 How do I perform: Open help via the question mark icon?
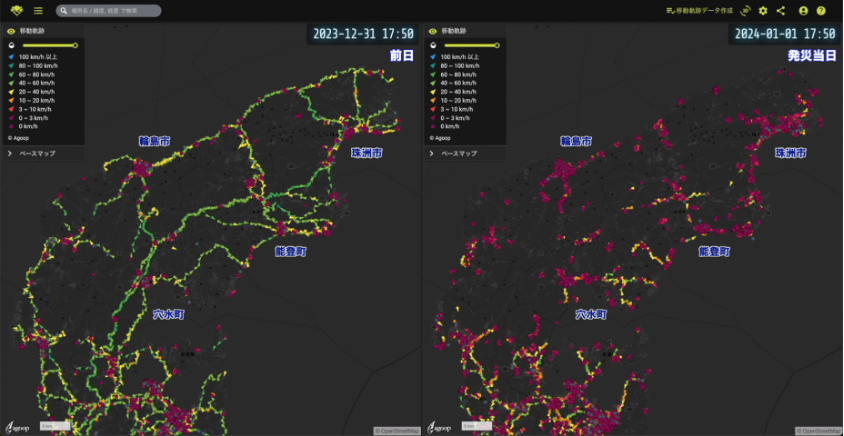(x=821, y=11)
